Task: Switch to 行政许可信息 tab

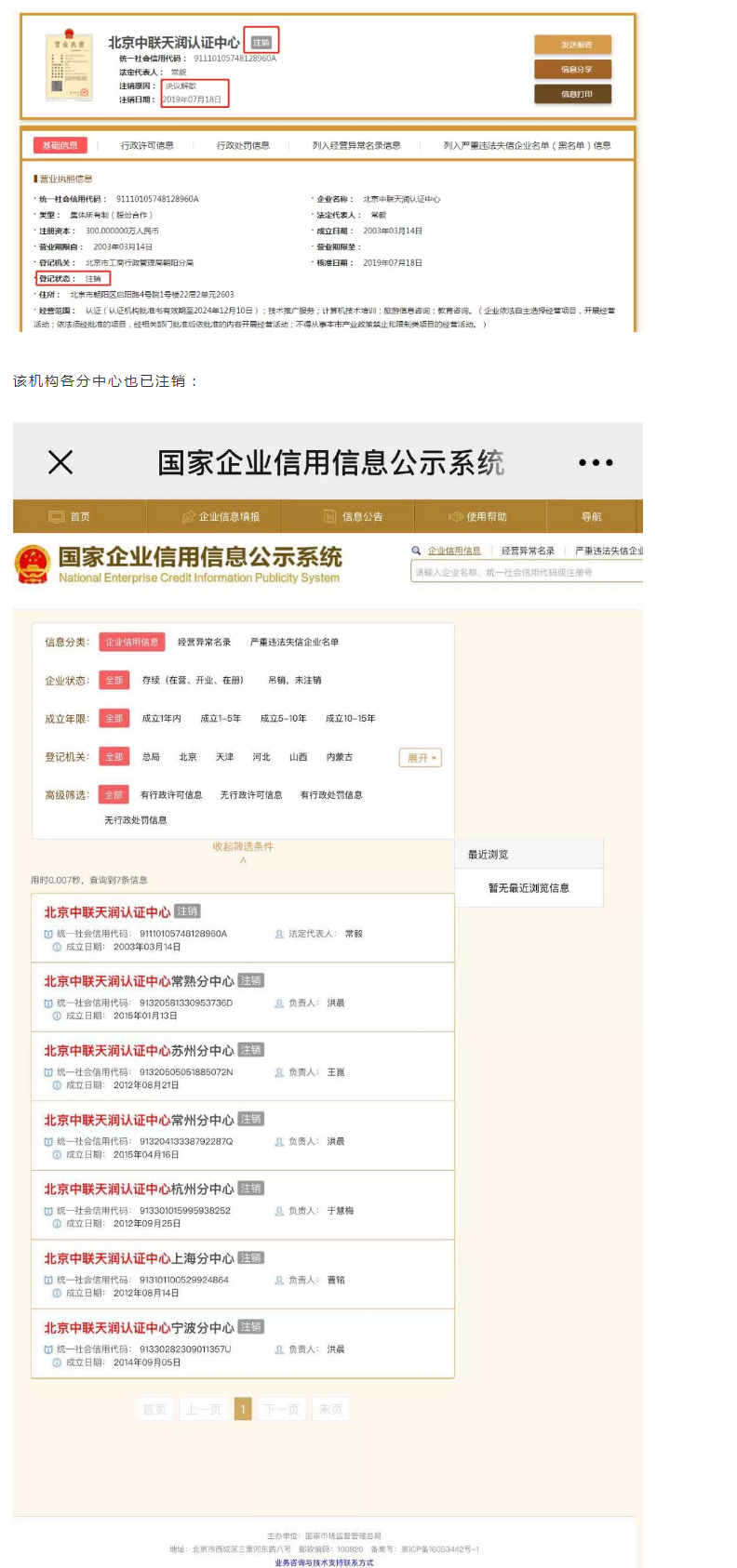Action: pyautogui.click(x=147, y=145)
